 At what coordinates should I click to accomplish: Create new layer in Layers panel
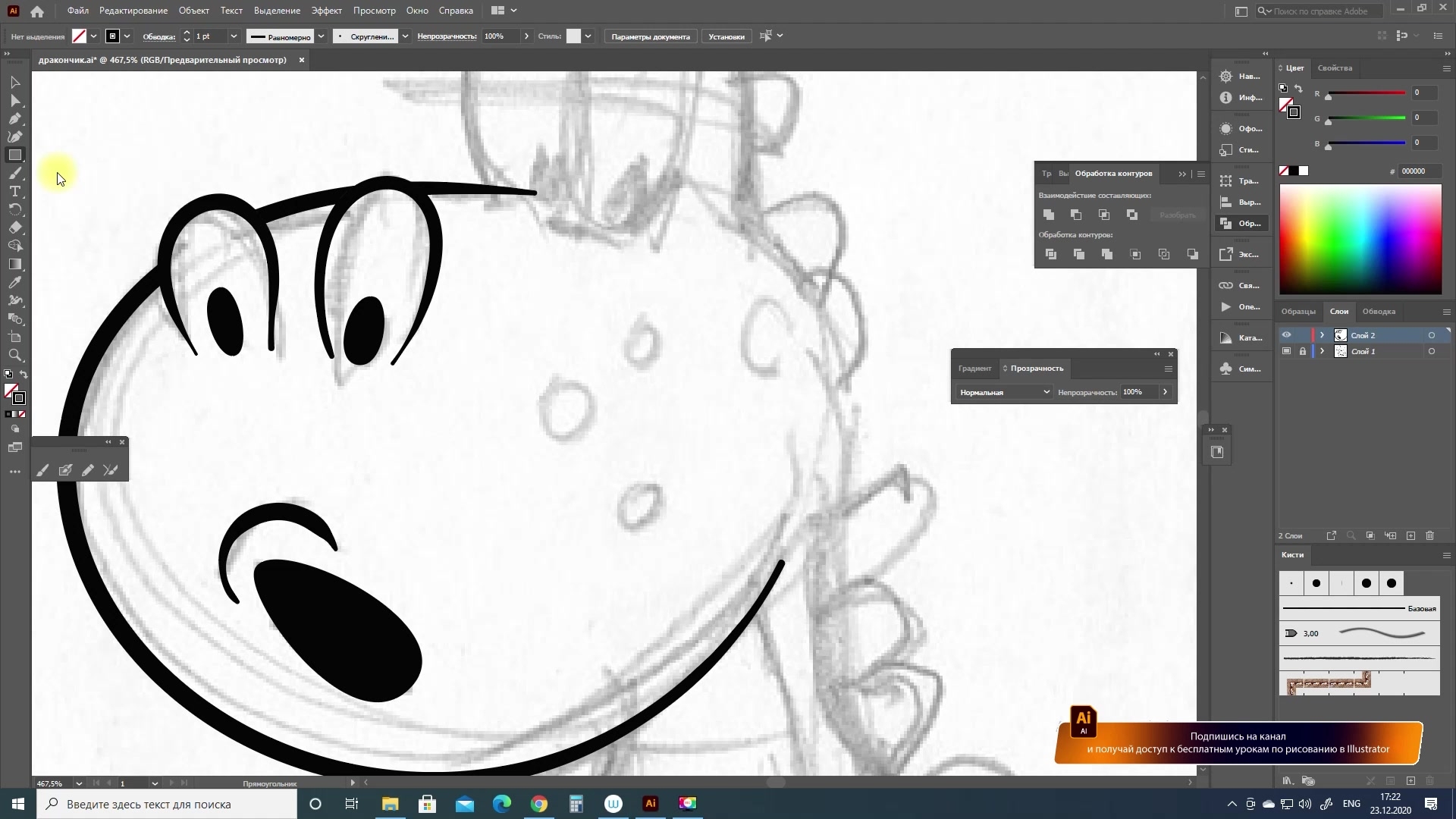click(1410, 536)
